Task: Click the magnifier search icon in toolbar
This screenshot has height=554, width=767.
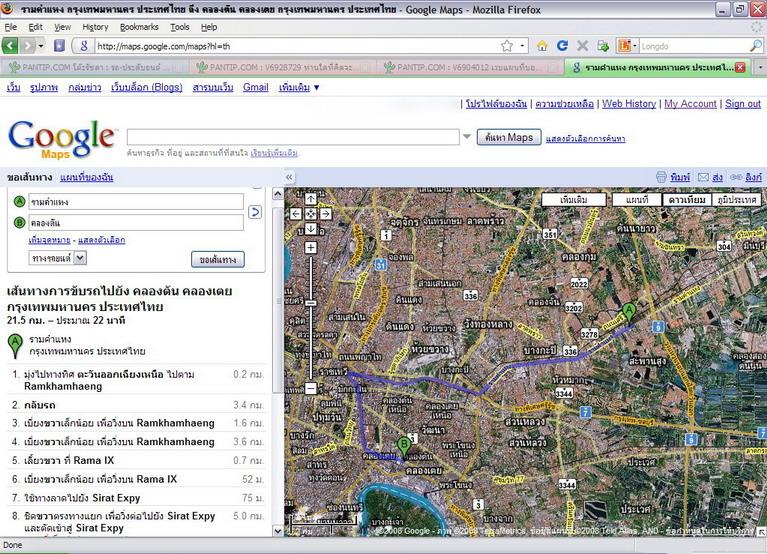Action: 755,46
